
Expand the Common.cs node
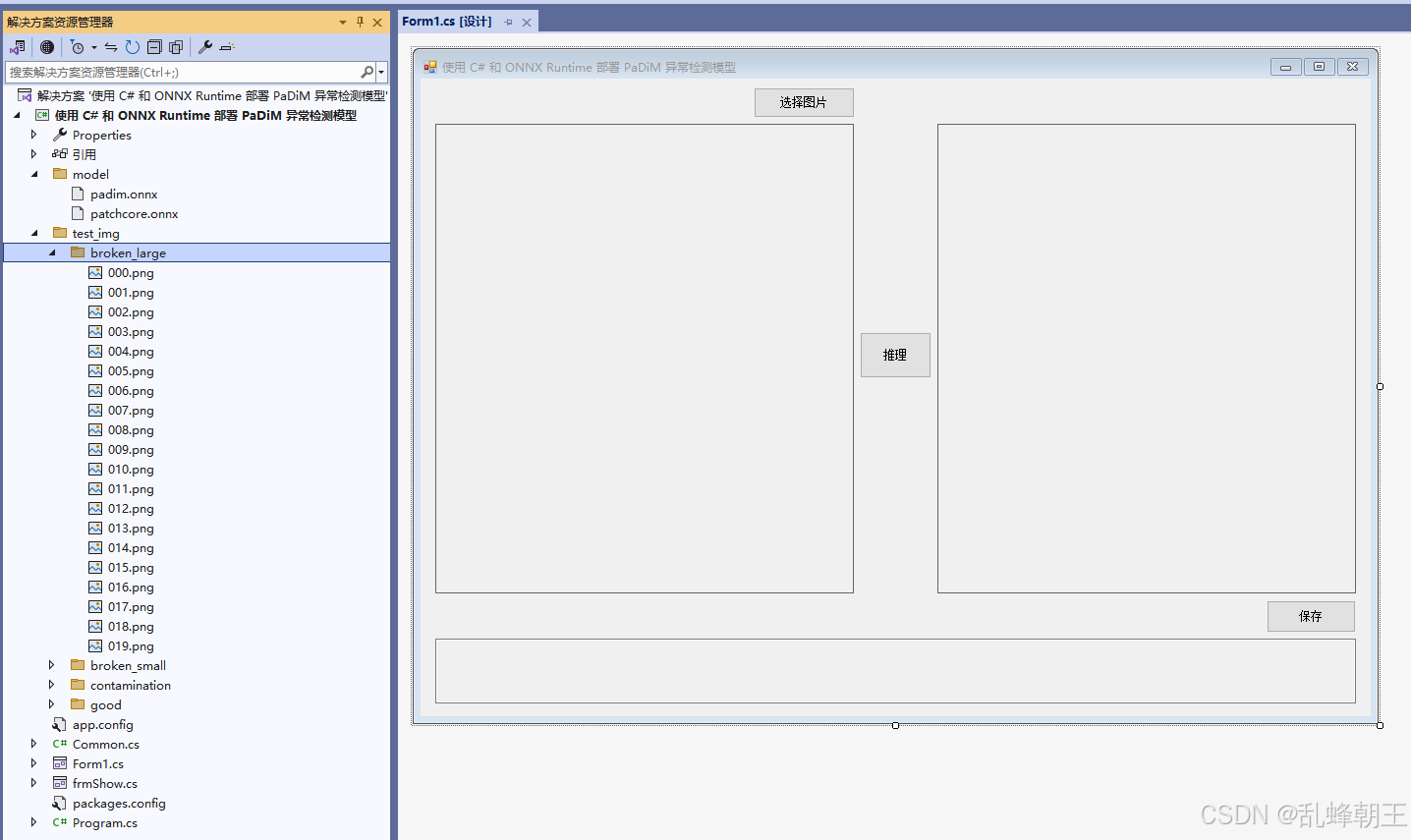34,744
